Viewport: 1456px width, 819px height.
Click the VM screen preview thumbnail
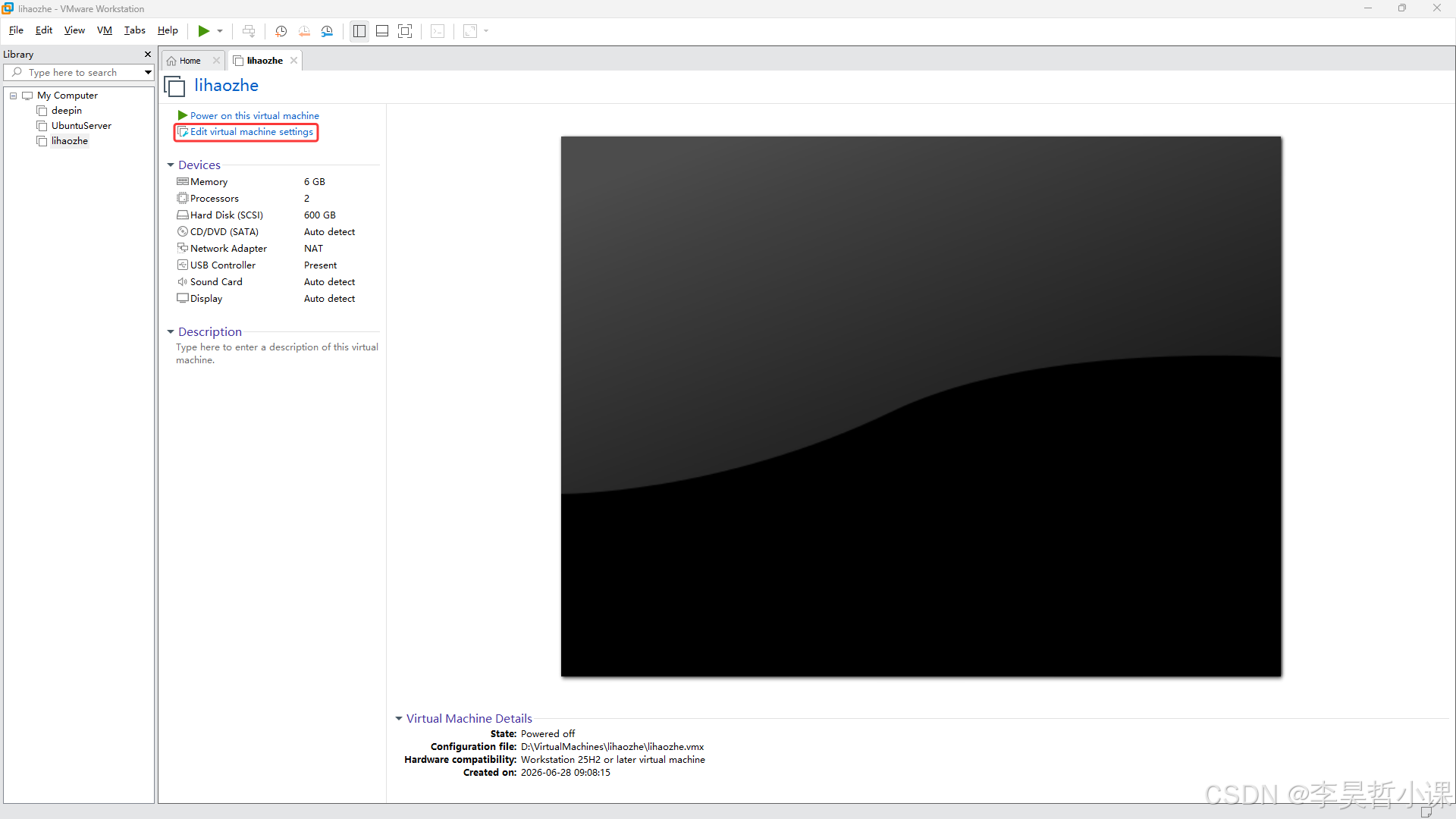pyautogui.click(x=921, y=406)
